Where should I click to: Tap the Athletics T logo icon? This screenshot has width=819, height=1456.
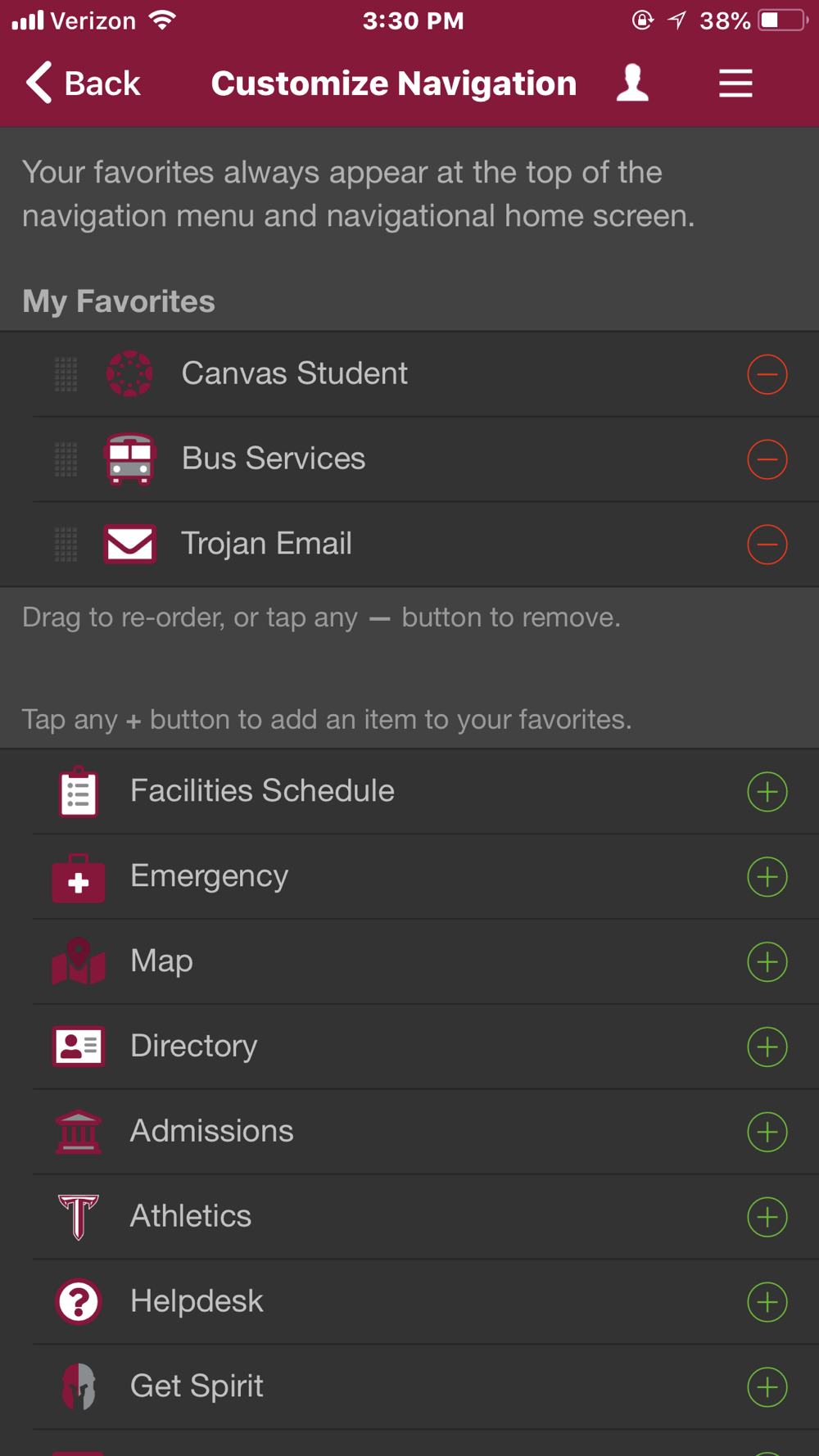pos(79,1217)
